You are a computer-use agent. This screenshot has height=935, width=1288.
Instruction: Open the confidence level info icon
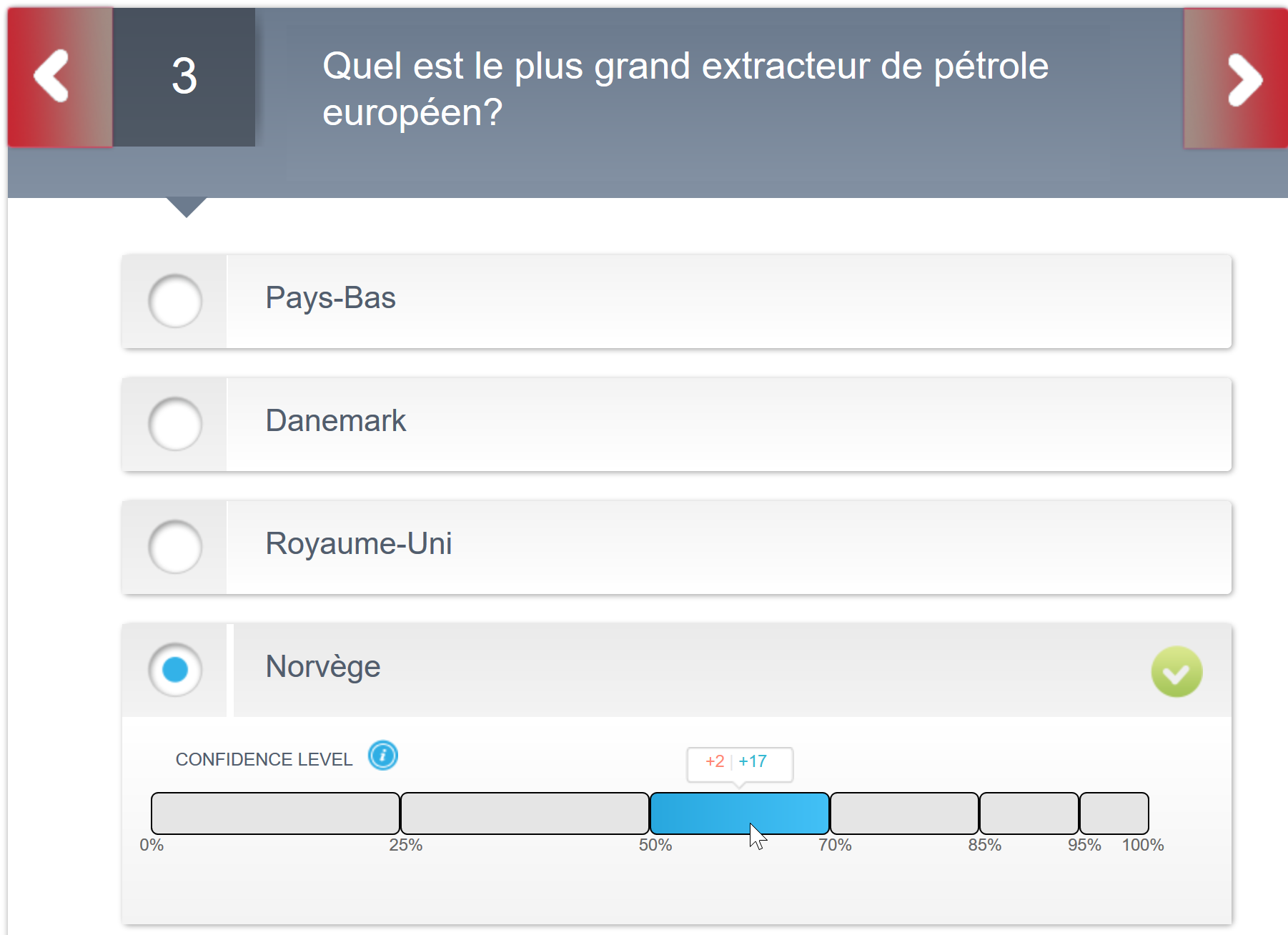tap(383, 756)
